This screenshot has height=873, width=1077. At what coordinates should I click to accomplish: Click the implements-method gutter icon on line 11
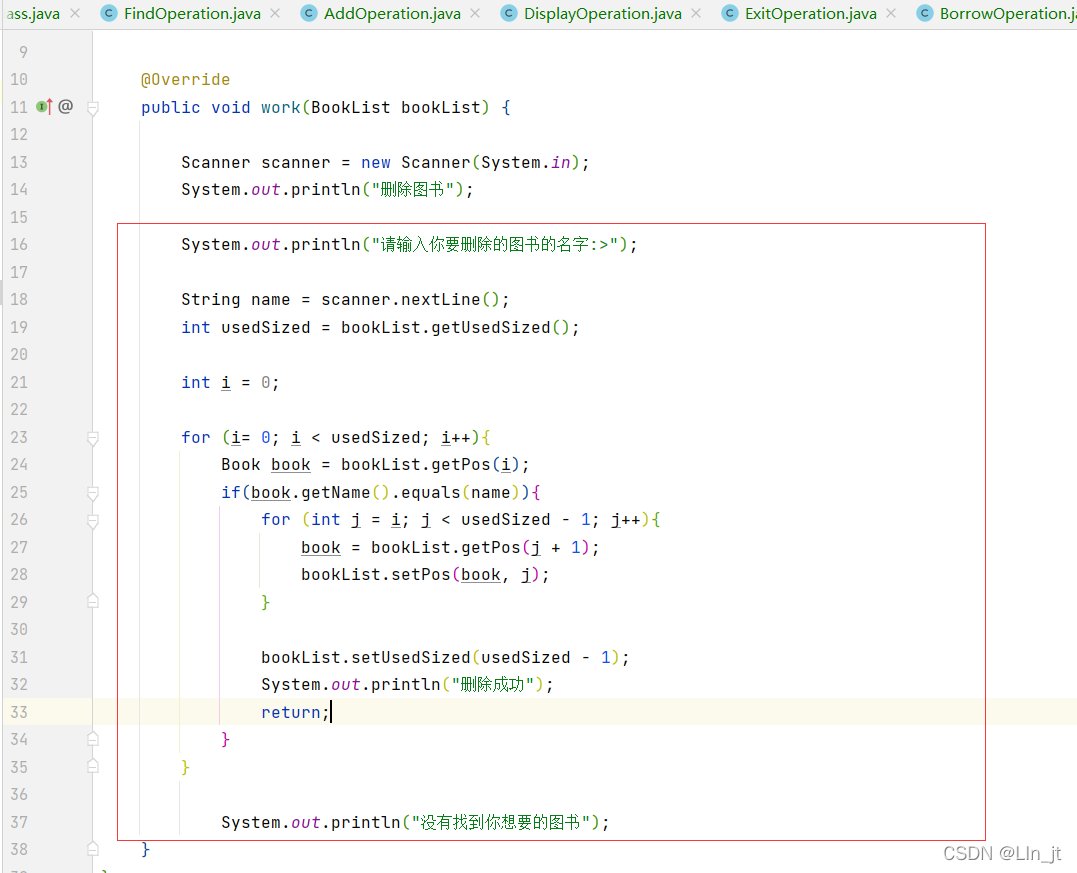pyautogui.click(x=44, y=106)
